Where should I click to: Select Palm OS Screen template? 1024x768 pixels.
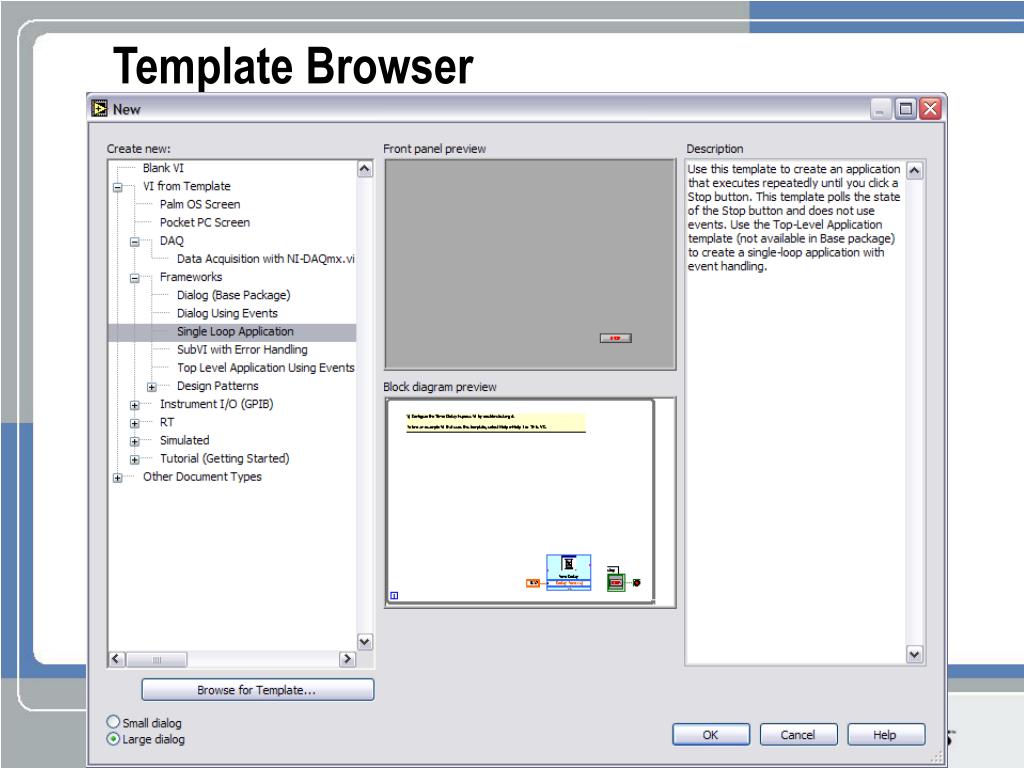click(x=200, y=204)
